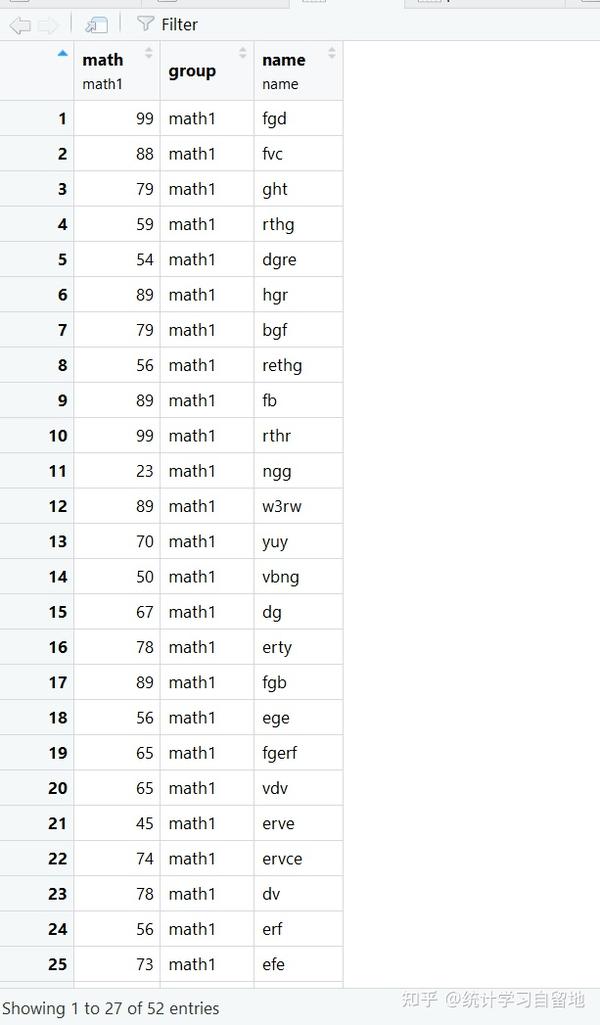Screen dimensions: 600x1025
Task: Click the forward navigation arrow
Action: pyautogui.click(x=48, y=25)
